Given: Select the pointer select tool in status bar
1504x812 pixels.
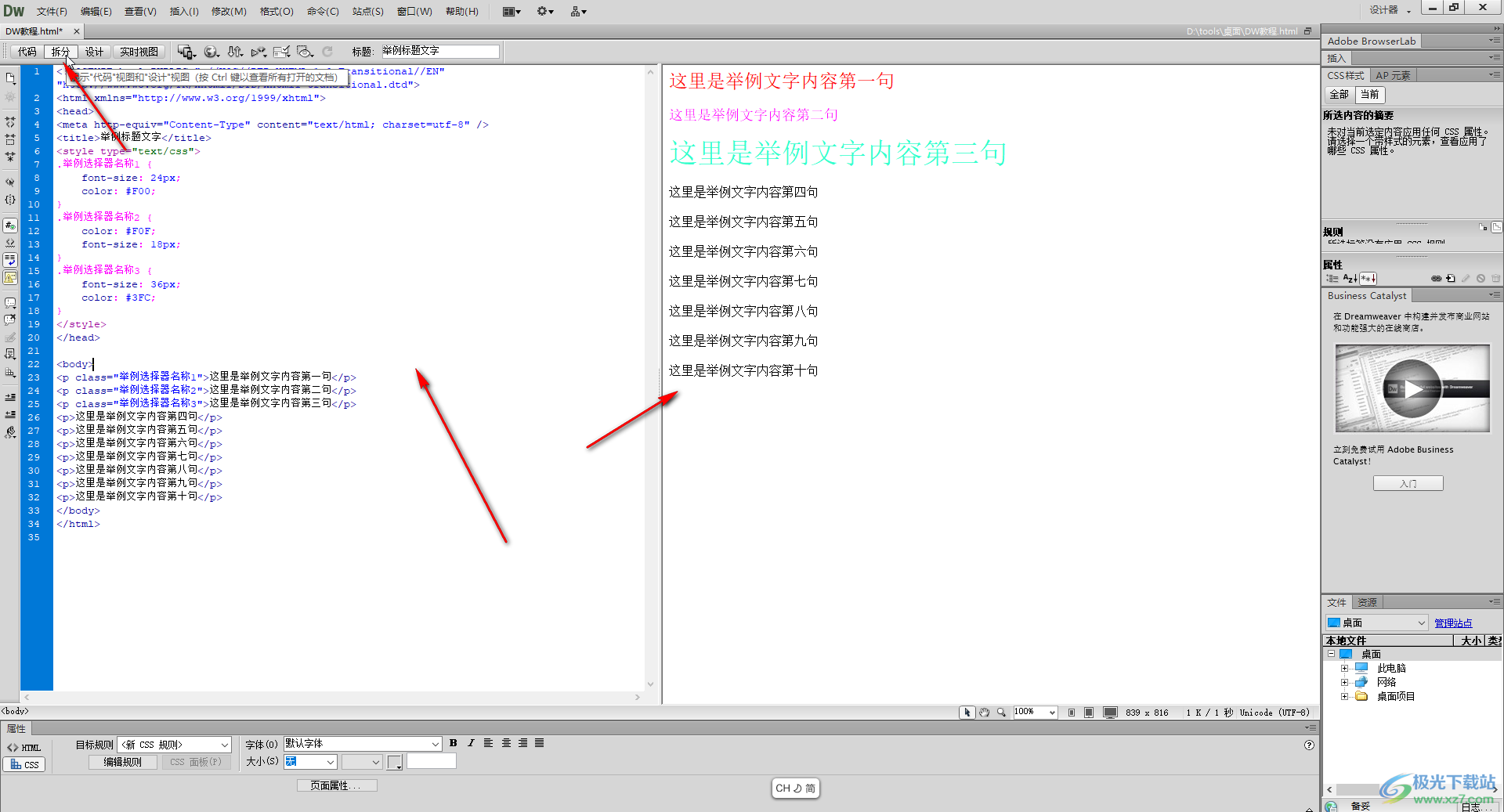Looking at the screenshot, I should click(967, 713).
